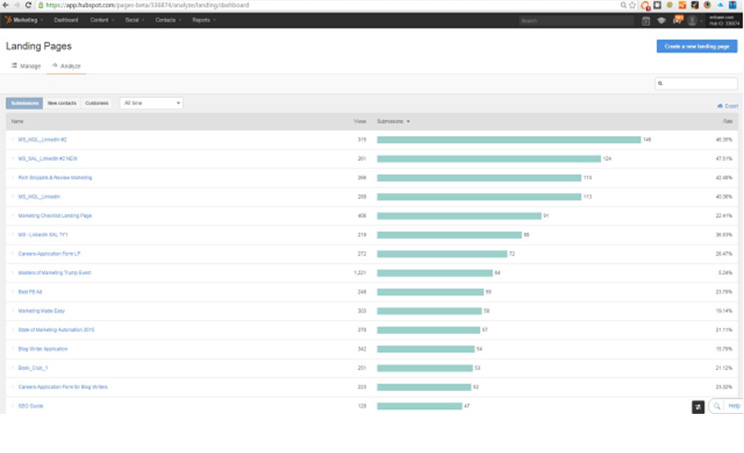The width and height of the screenshot is (744, 453).
Task: Click the submissions bar labeled 148
Action: [x=509, y=139]
